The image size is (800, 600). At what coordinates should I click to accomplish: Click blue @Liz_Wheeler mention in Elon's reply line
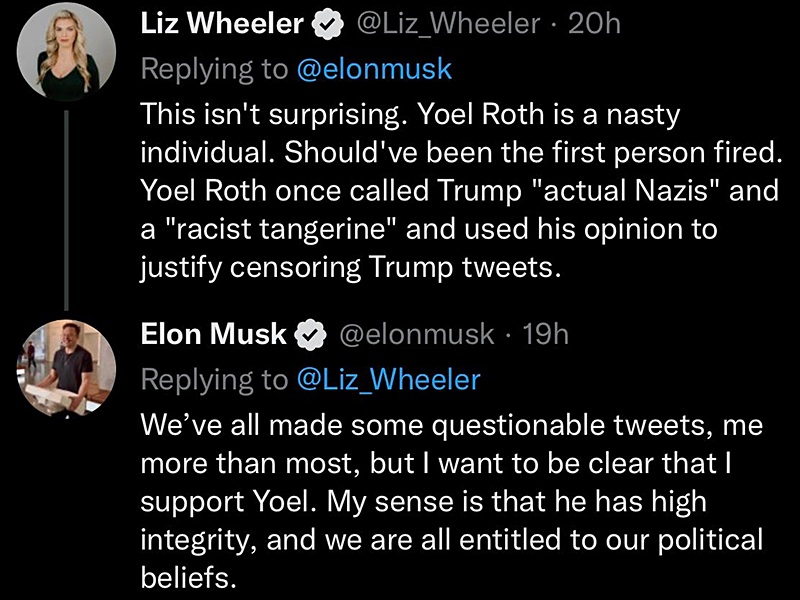pyautogui.click(x=387, y=380)
